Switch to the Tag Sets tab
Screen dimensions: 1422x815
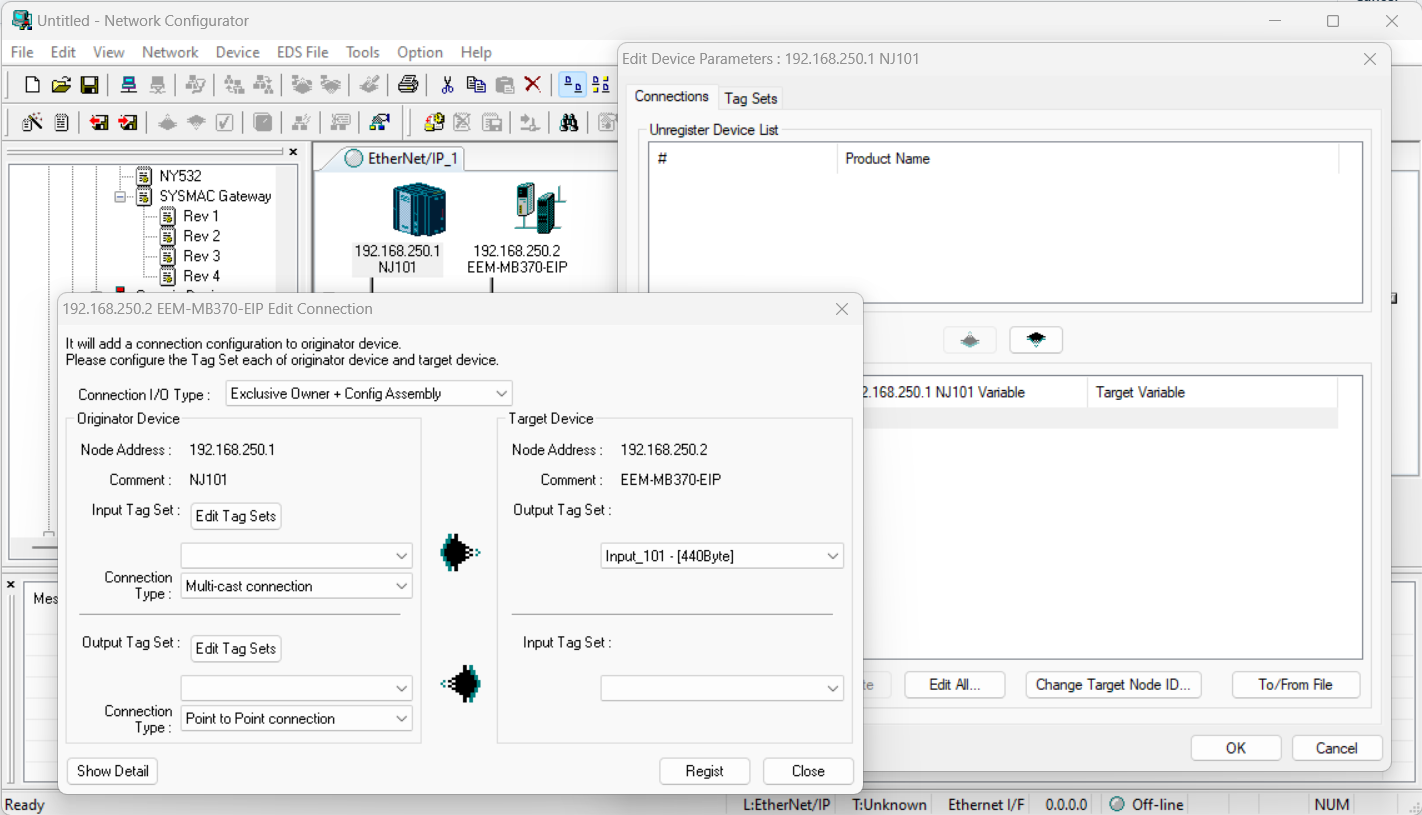coord(750,98)
